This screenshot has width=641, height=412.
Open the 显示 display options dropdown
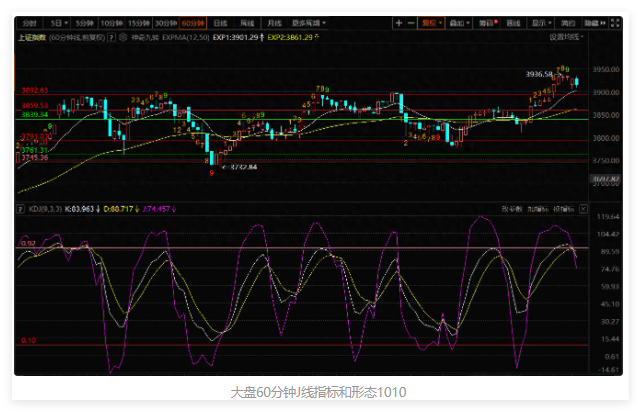pyautogui.click(x=541, y=22)
